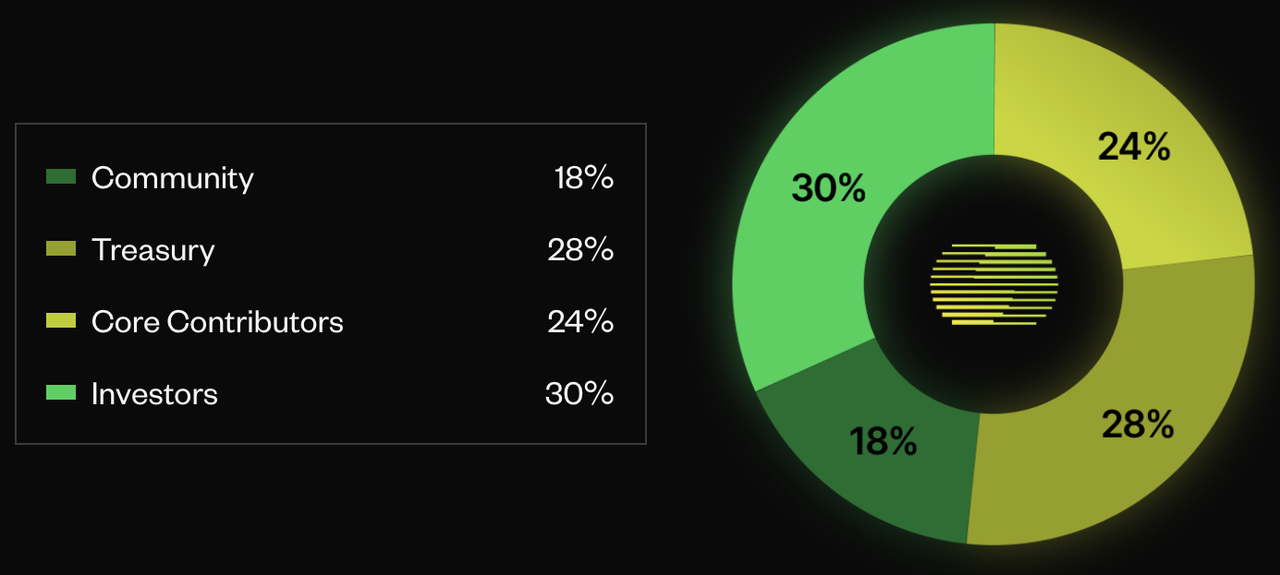Click the 18% value in Community row
The width and height of the screenshot is (1280, 575).
pos(583,178)
